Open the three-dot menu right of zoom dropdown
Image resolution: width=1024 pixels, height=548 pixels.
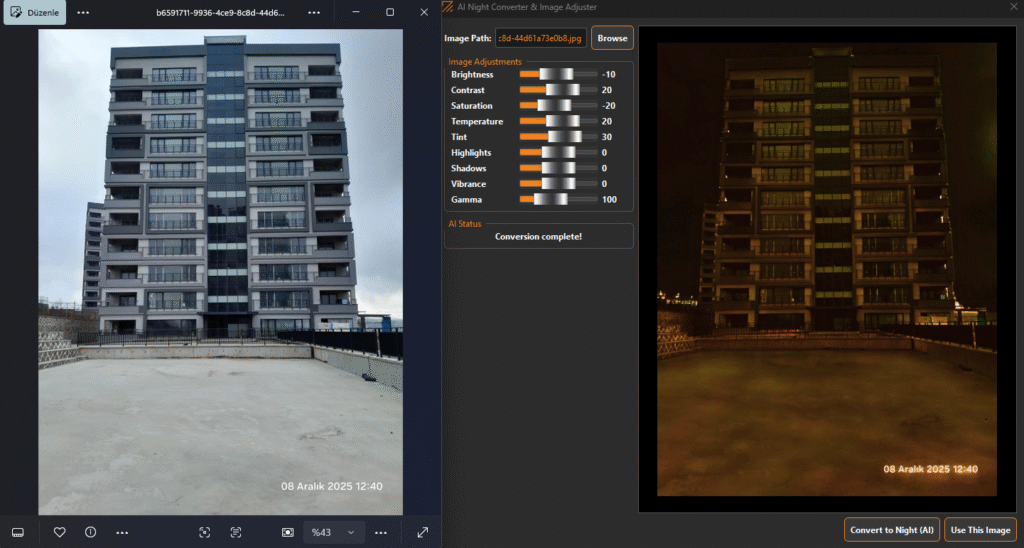click(x=381, y=532)
